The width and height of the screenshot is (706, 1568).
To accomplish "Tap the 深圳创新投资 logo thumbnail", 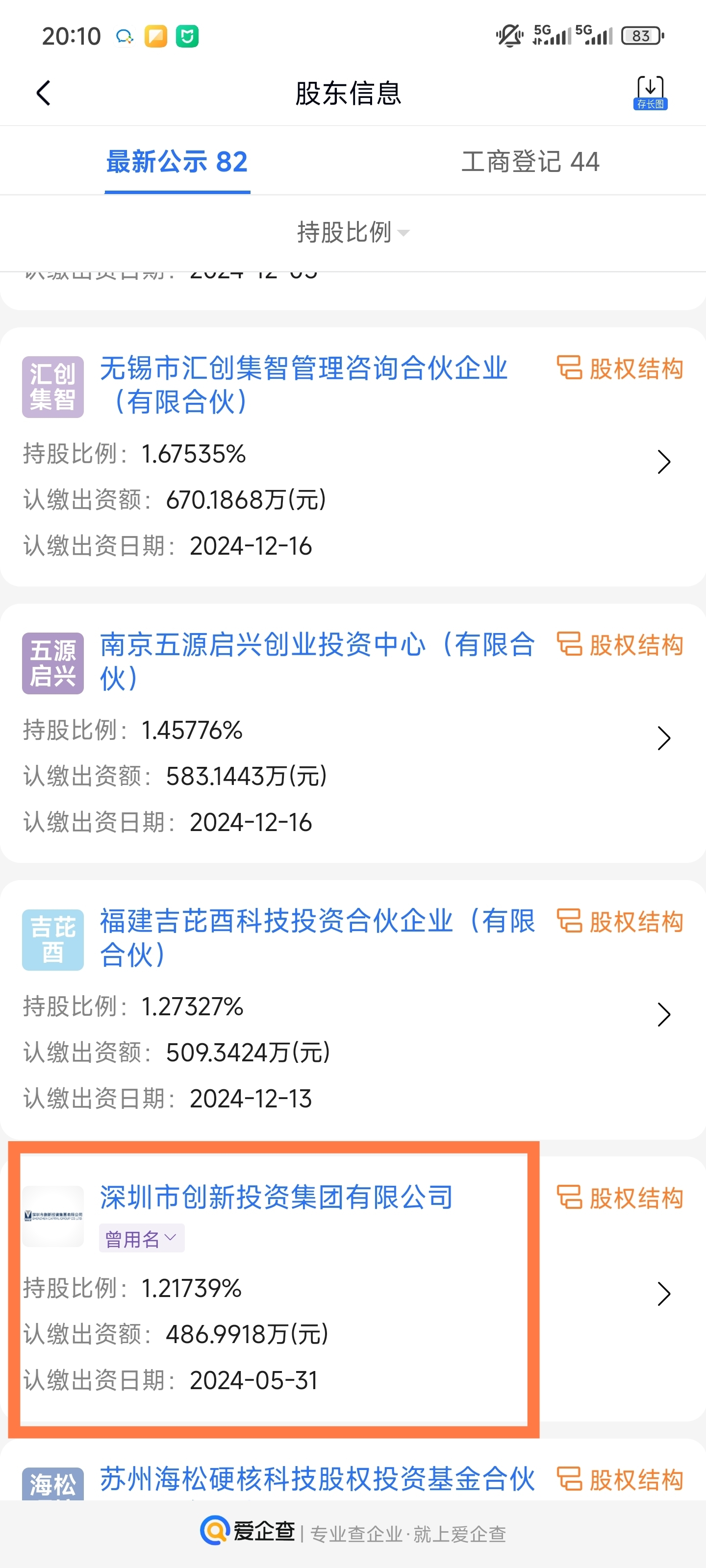I will coord(53,1216).
